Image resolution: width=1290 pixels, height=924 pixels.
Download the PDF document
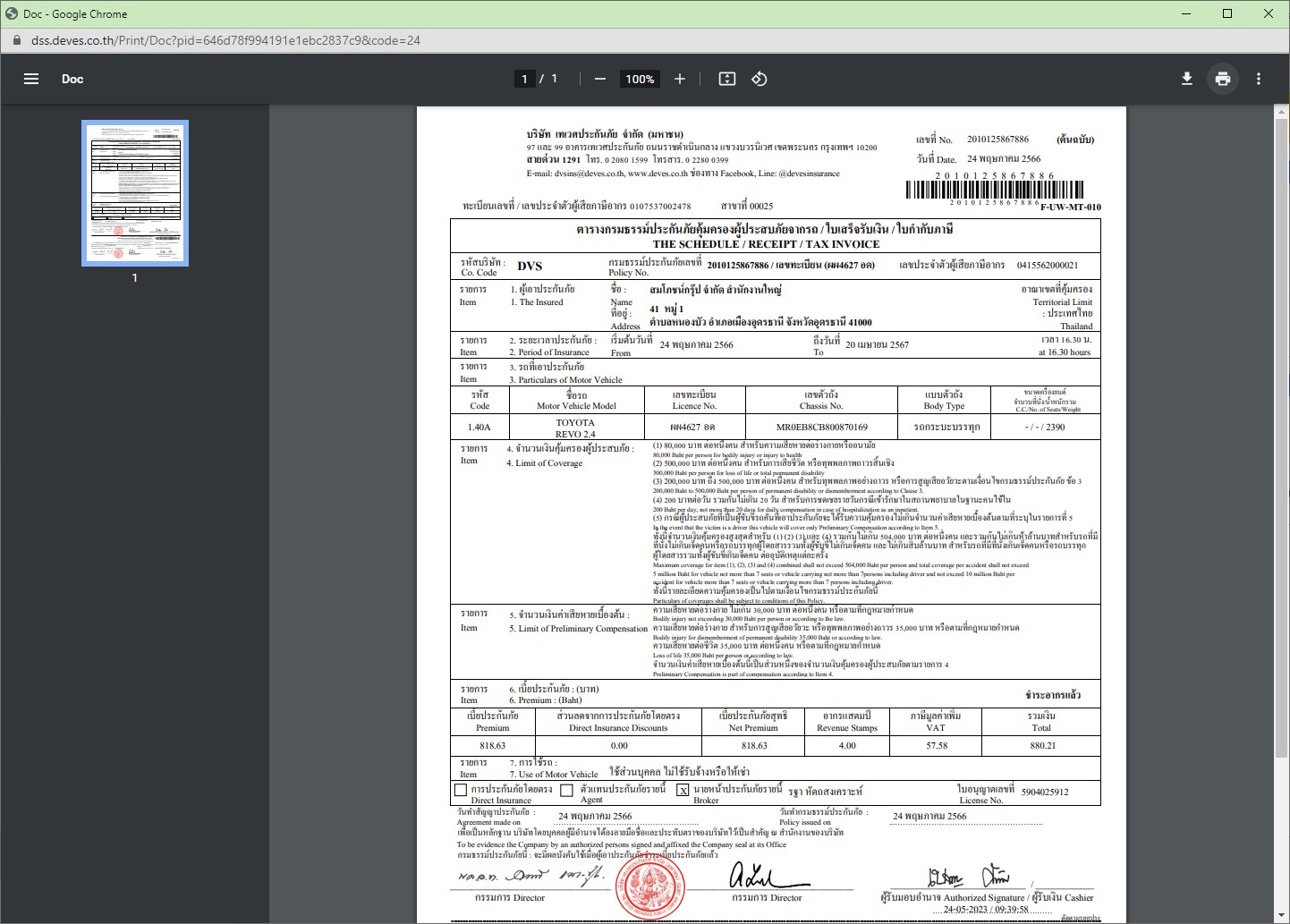tap(1187, 79)
